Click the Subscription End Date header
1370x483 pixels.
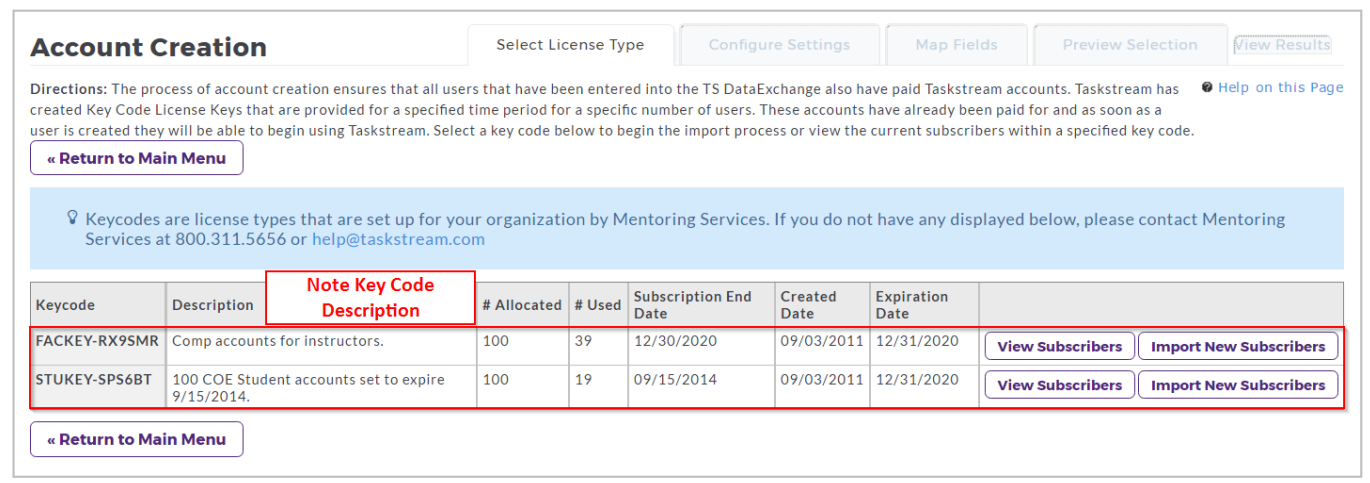[701, 305]
